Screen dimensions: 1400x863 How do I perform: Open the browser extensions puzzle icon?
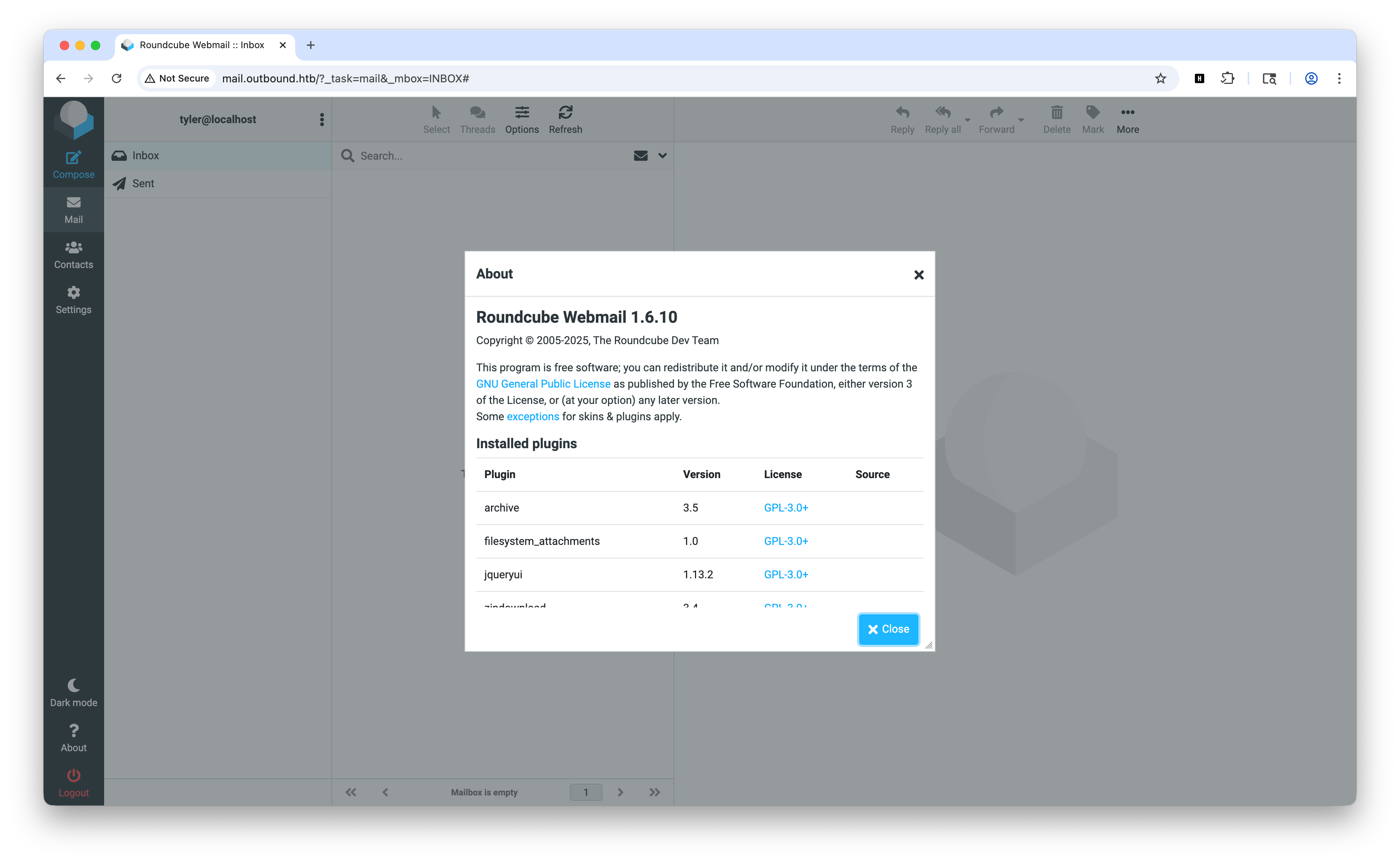(x=1228, y=78)
